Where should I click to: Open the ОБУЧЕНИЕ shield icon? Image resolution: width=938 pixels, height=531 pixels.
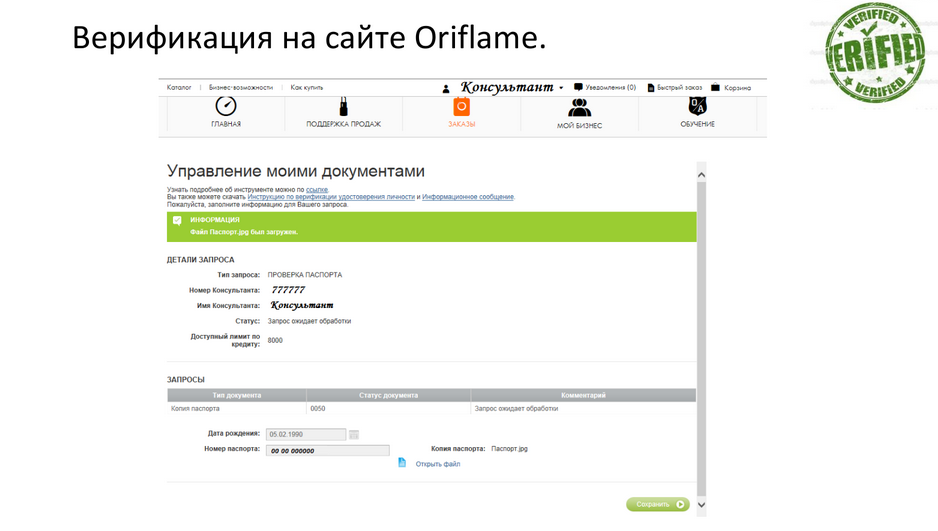click(698, 106)
